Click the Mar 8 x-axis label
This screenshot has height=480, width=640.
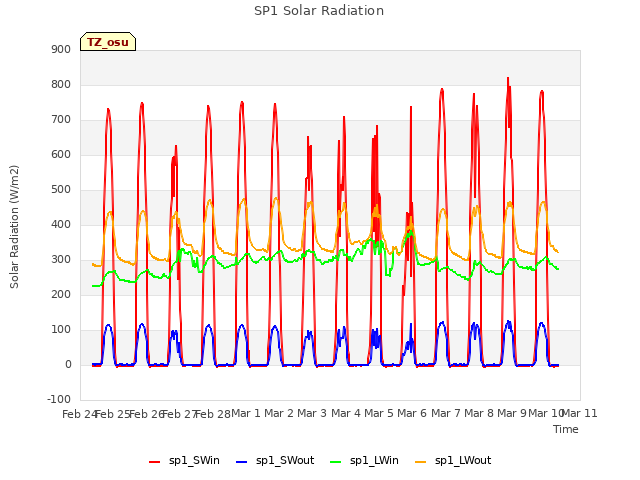point(479,413)
